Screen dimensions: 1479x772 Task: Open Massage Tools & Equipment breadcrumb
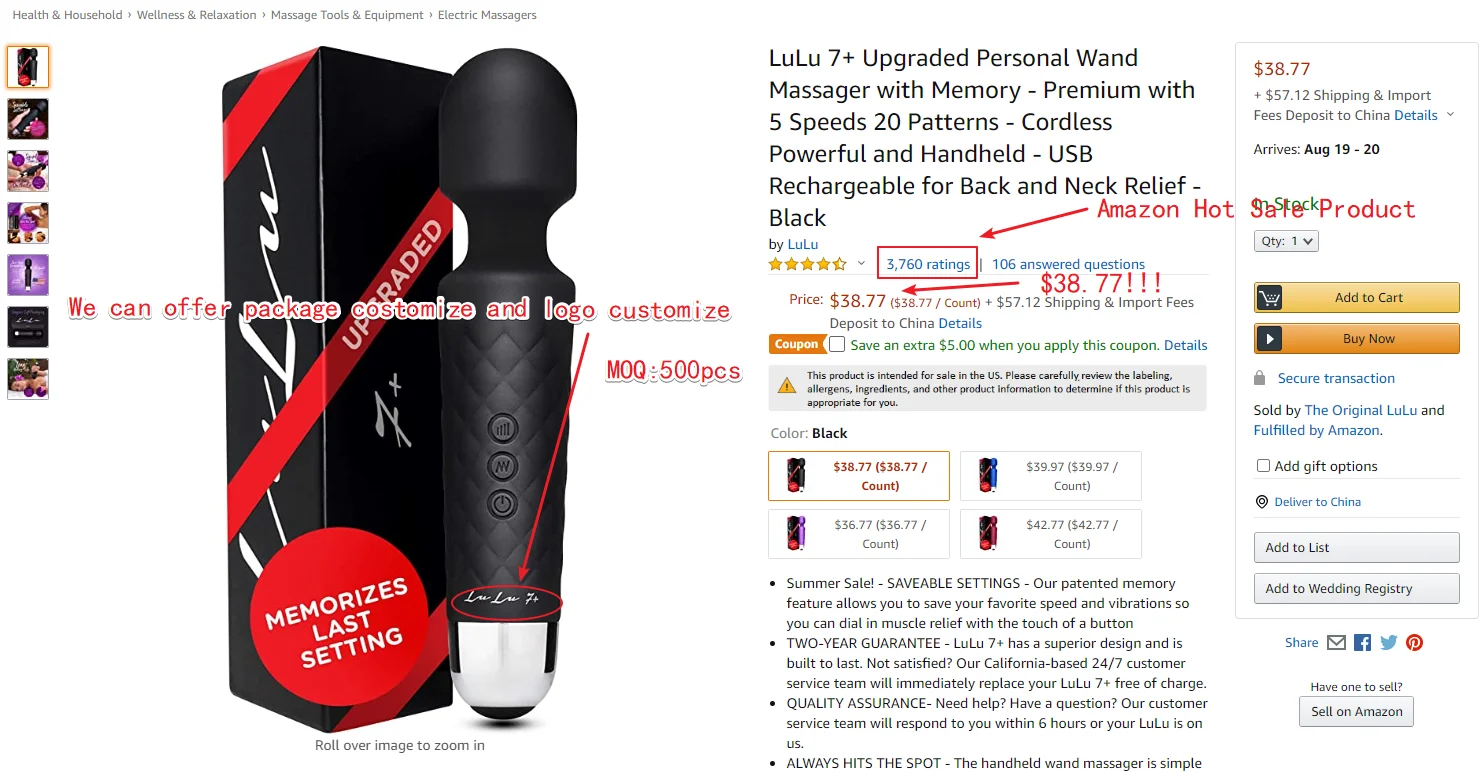click(x=348, y=15)
